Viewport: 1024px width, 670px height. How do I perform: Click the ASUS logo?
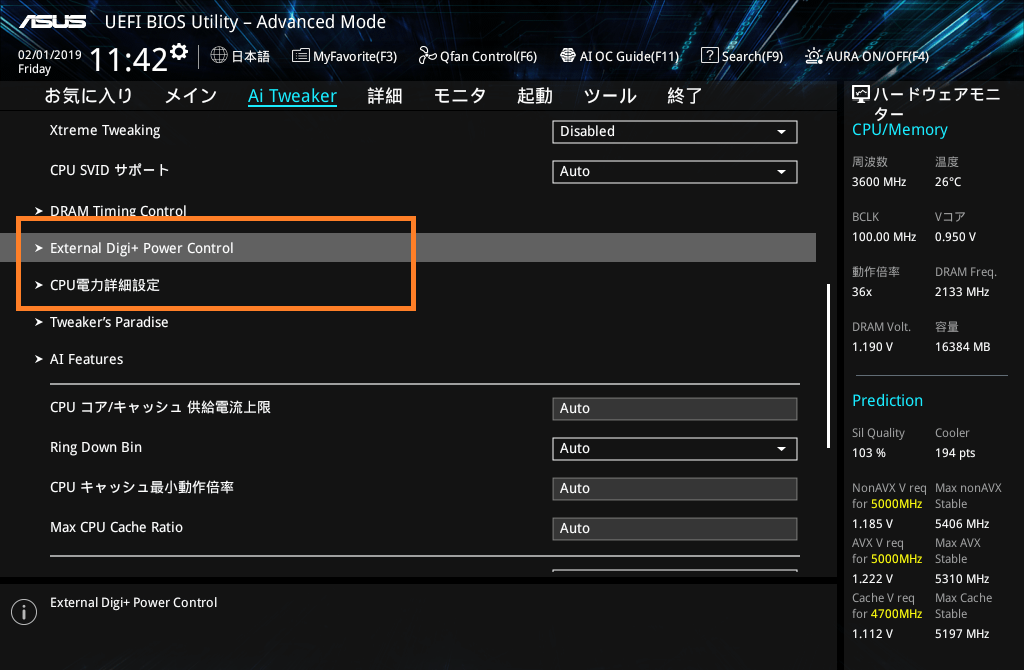coord(52,22)
